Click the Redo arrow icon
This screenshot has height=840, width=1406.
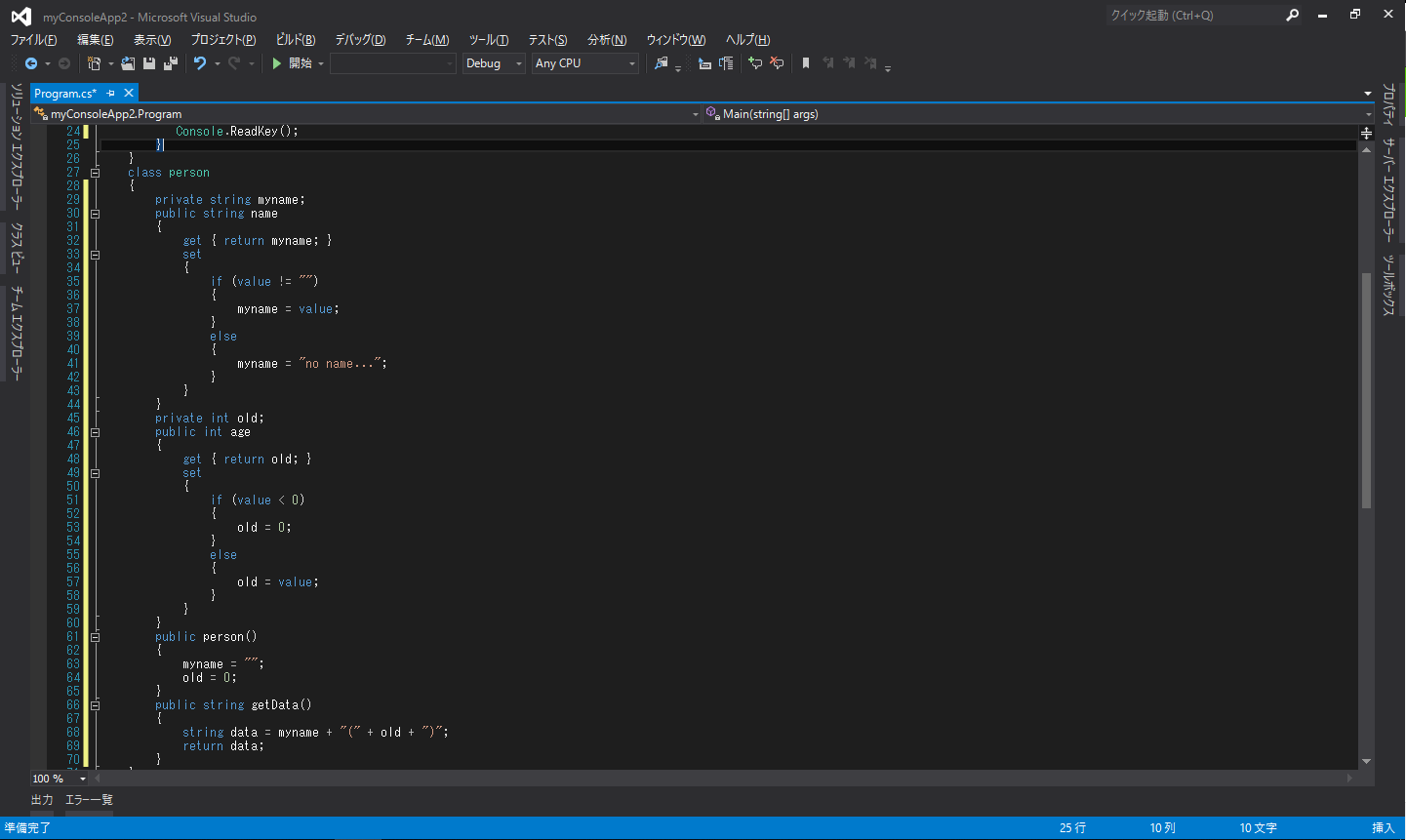[x=234, y=63]
